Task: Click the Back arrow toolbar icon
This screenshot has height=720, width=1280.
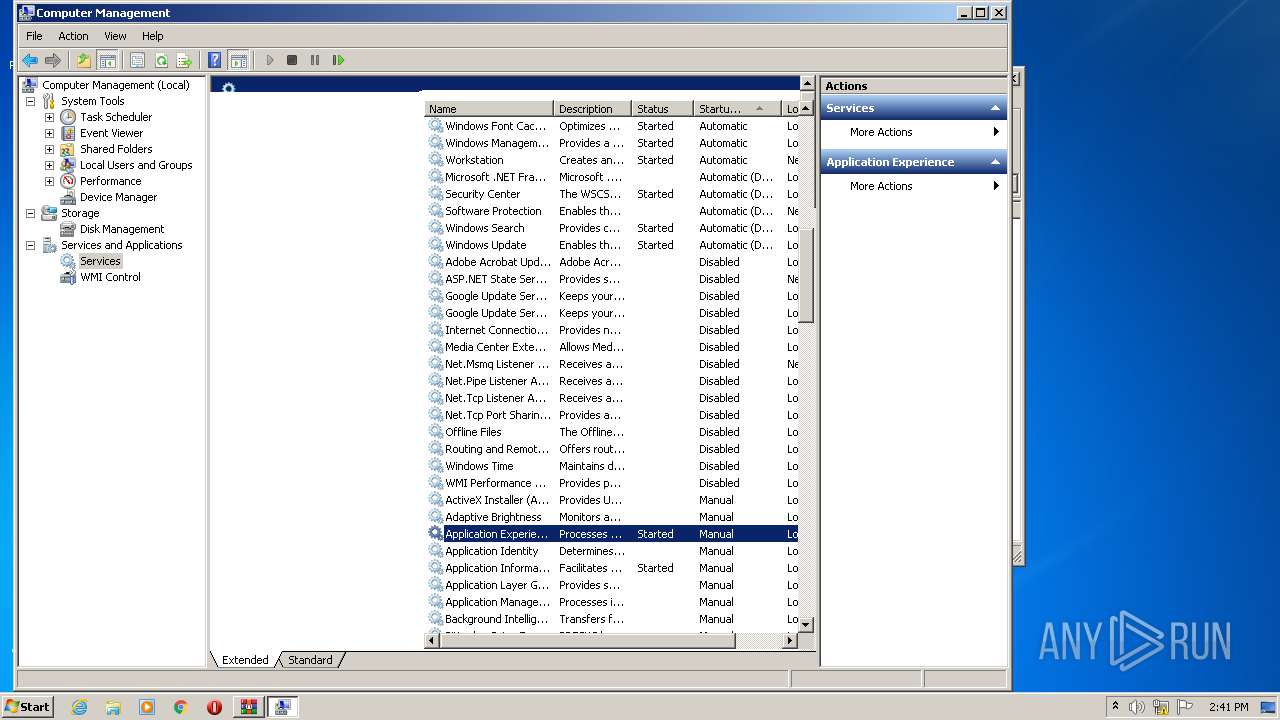Action: [x=30, y=60]
